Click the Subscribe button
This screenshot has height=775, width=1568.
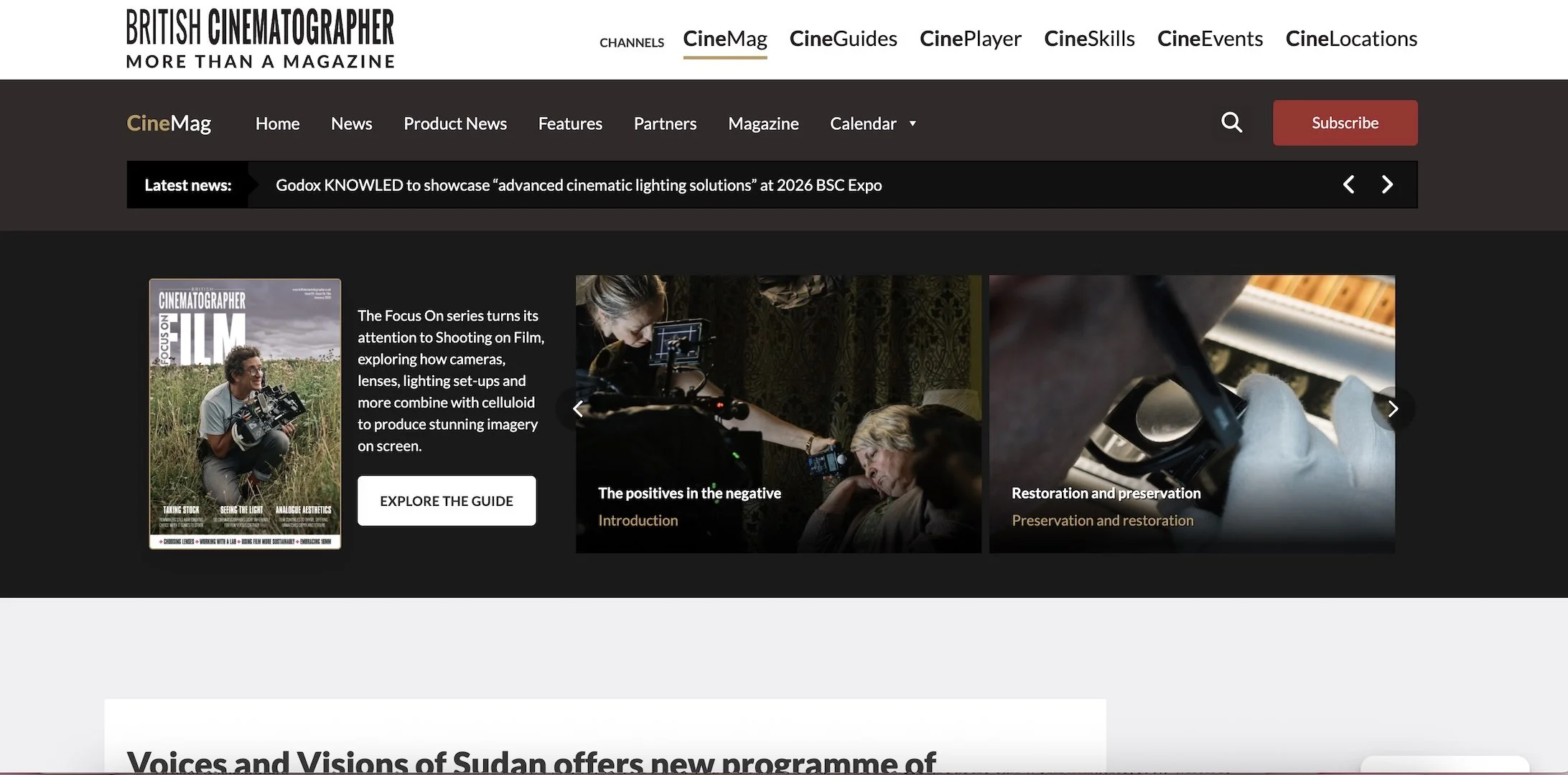(x=1345, y=123)
